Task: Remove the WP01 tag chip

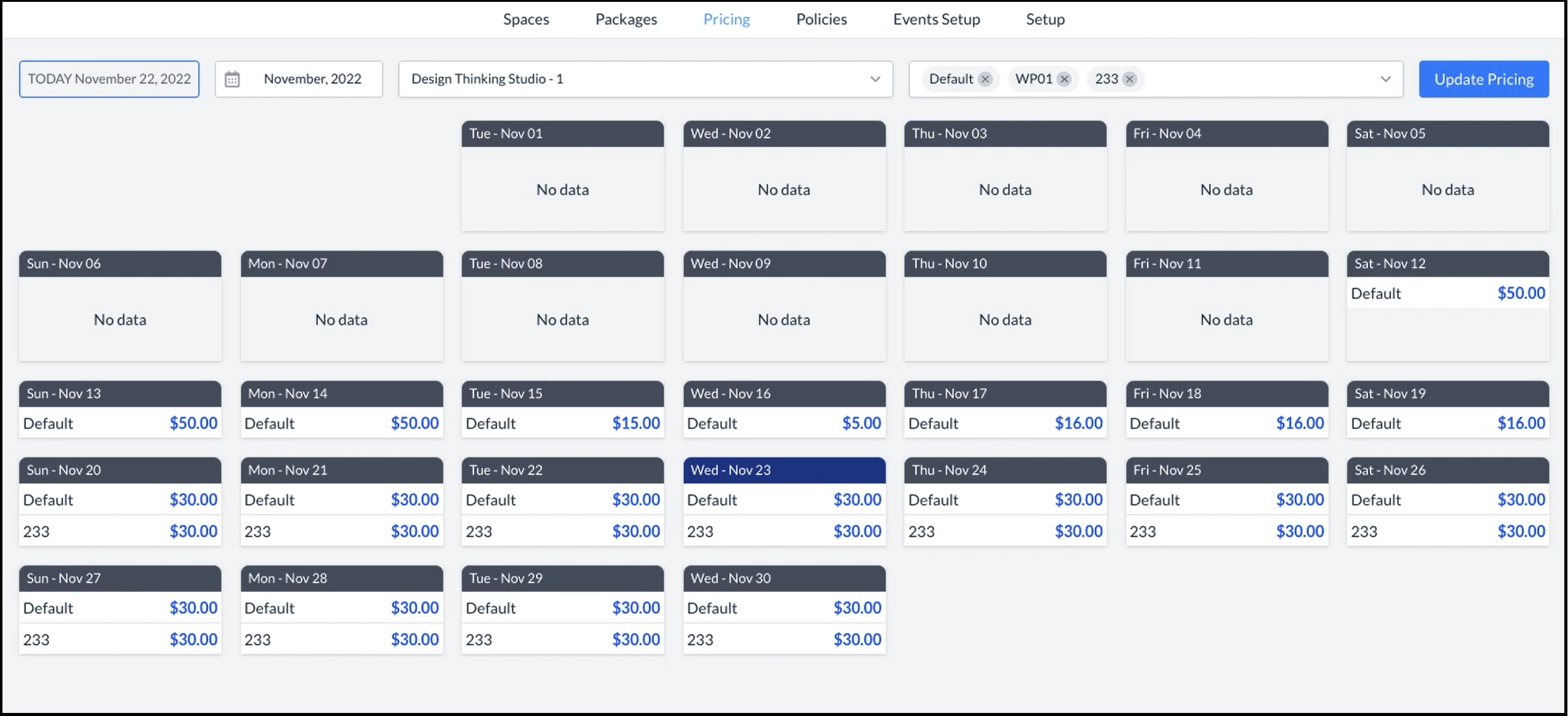Action: (x=1065, y=79)
